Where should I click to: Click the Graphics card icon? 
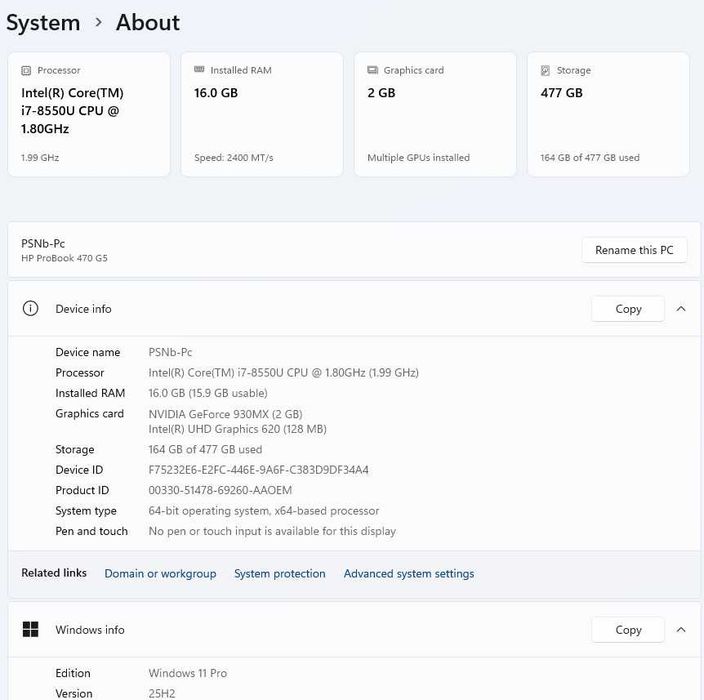(372, 70)
